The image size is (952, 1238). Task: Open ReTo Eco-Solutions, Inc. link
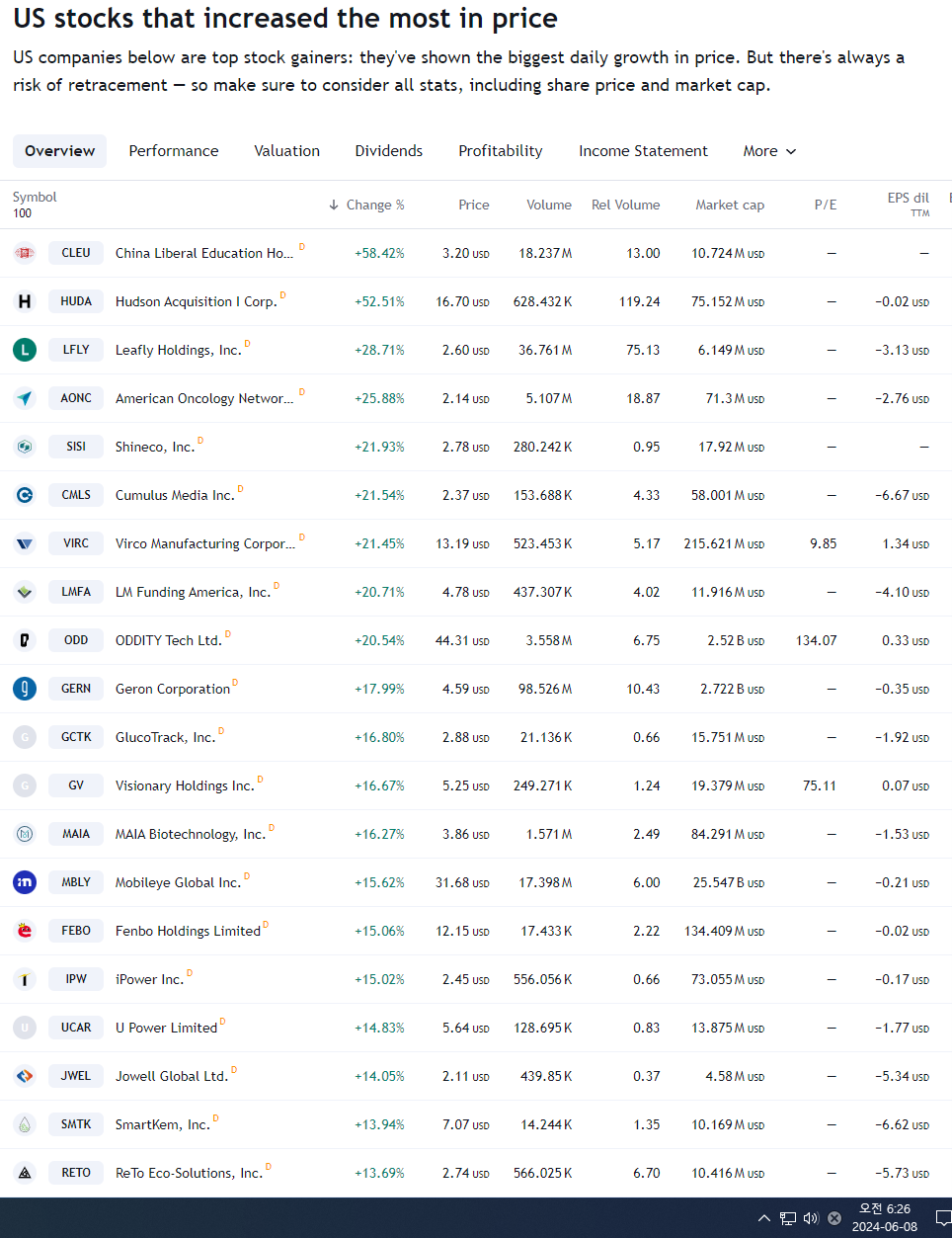point(189,1173)
